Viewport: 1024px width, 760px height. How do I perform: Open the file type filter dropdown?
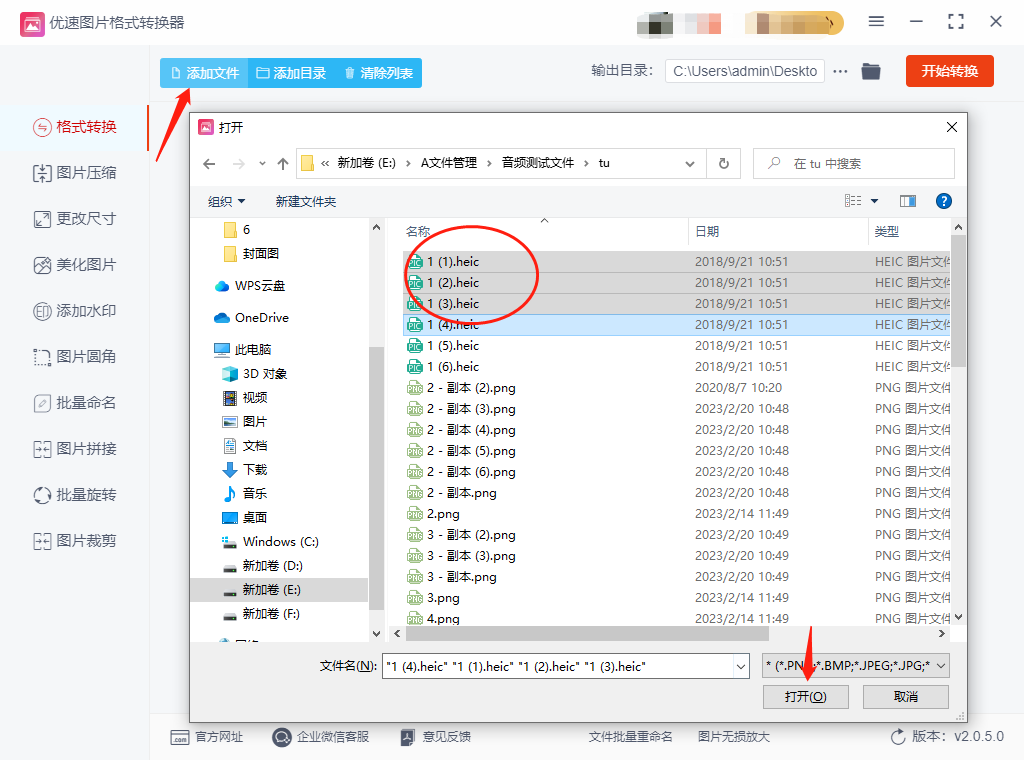click(941, 665)
